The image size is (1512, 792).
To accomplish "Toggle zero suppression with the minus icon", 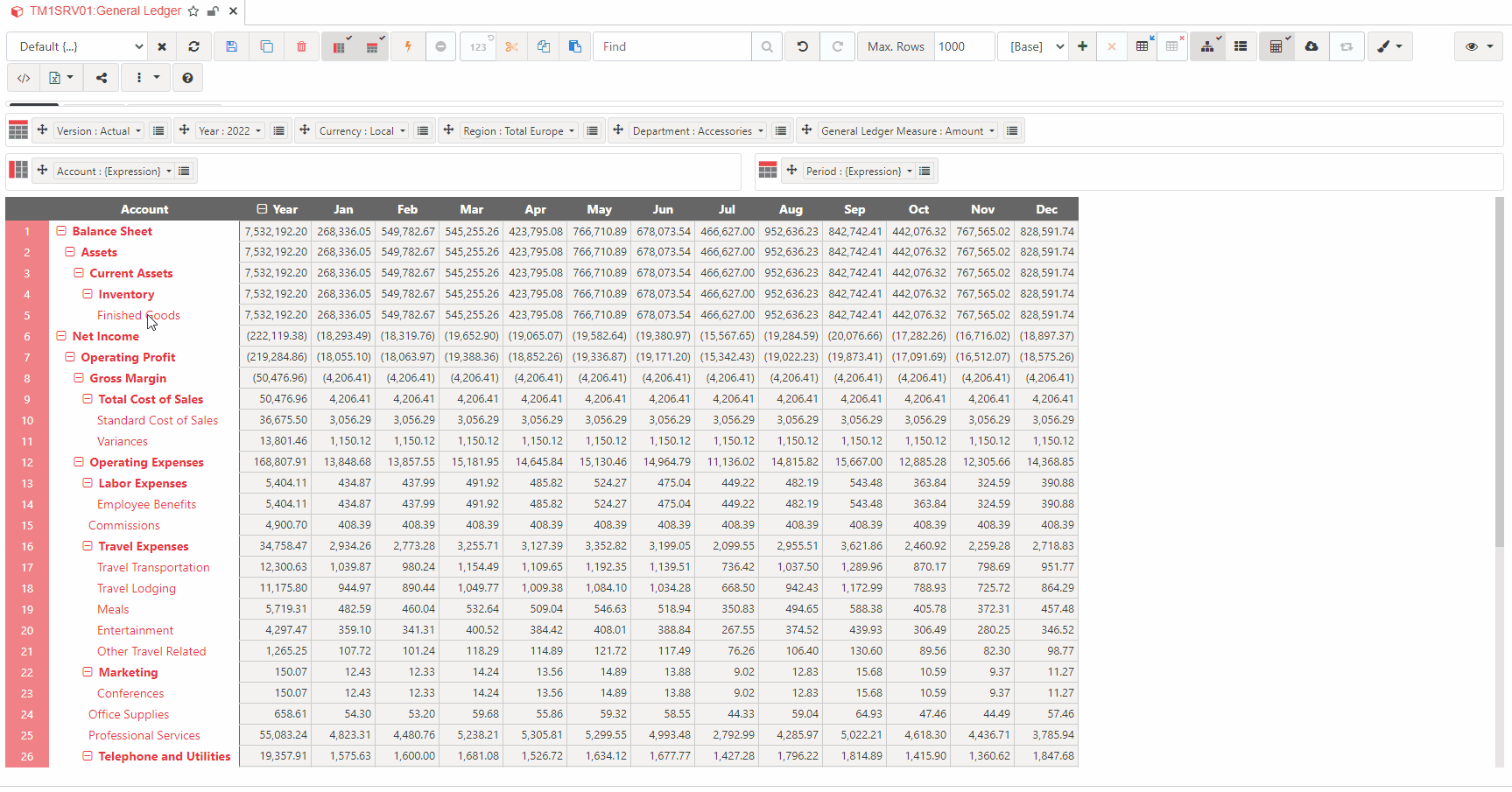I will pyautogui.click(x=441, y=46).
